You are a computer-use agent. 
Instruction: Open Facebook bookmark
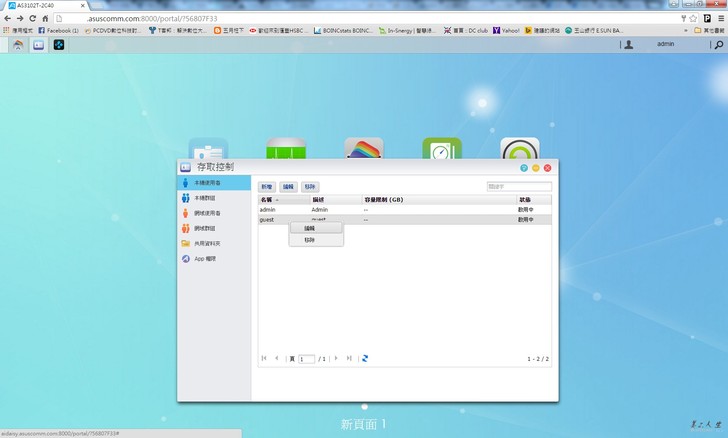58,30
